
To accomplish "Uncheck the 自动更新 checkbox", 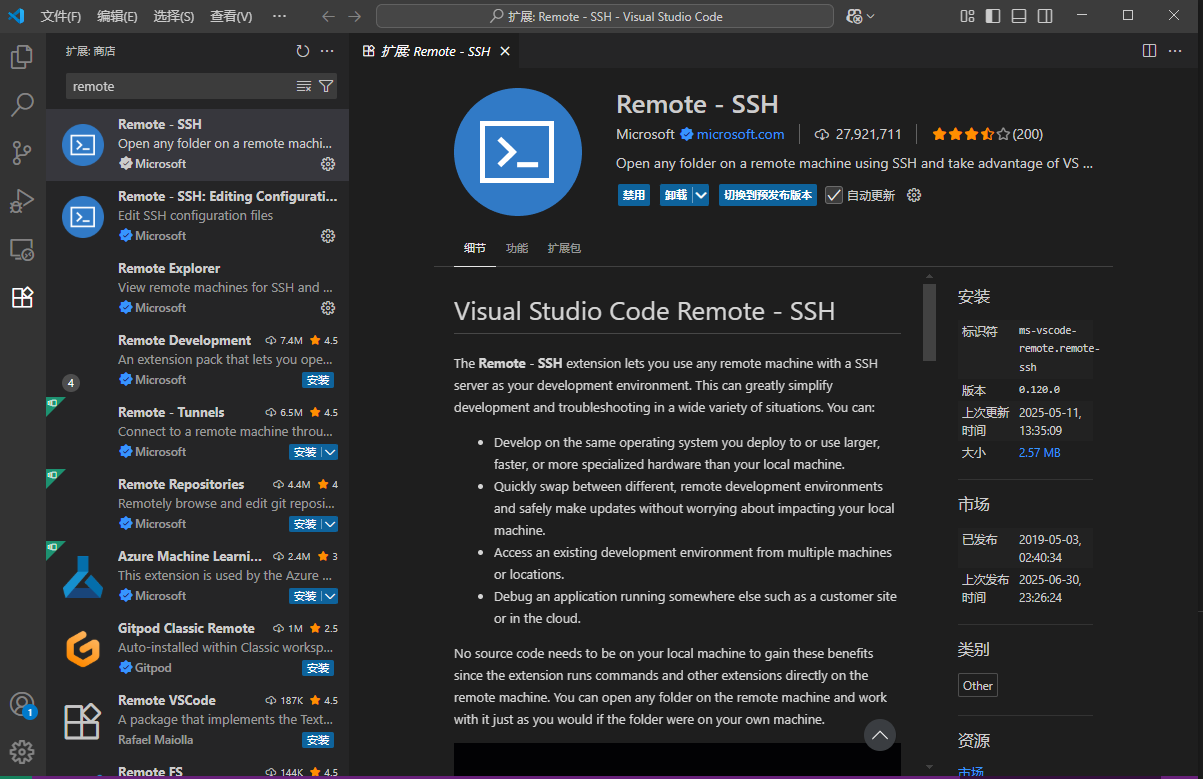I will tap(834, 195).
